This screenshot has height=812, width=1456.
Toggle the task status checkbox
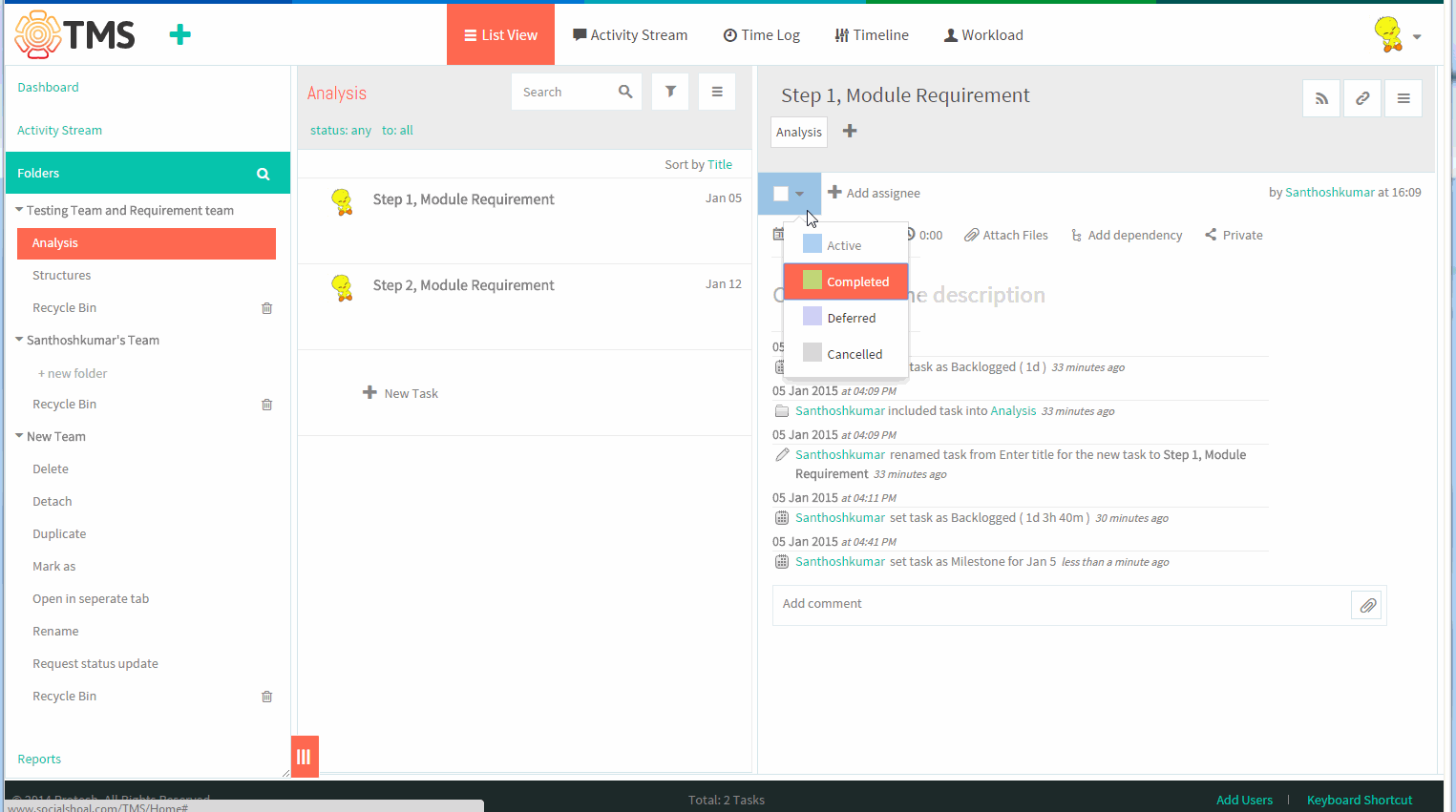[781, 194]
